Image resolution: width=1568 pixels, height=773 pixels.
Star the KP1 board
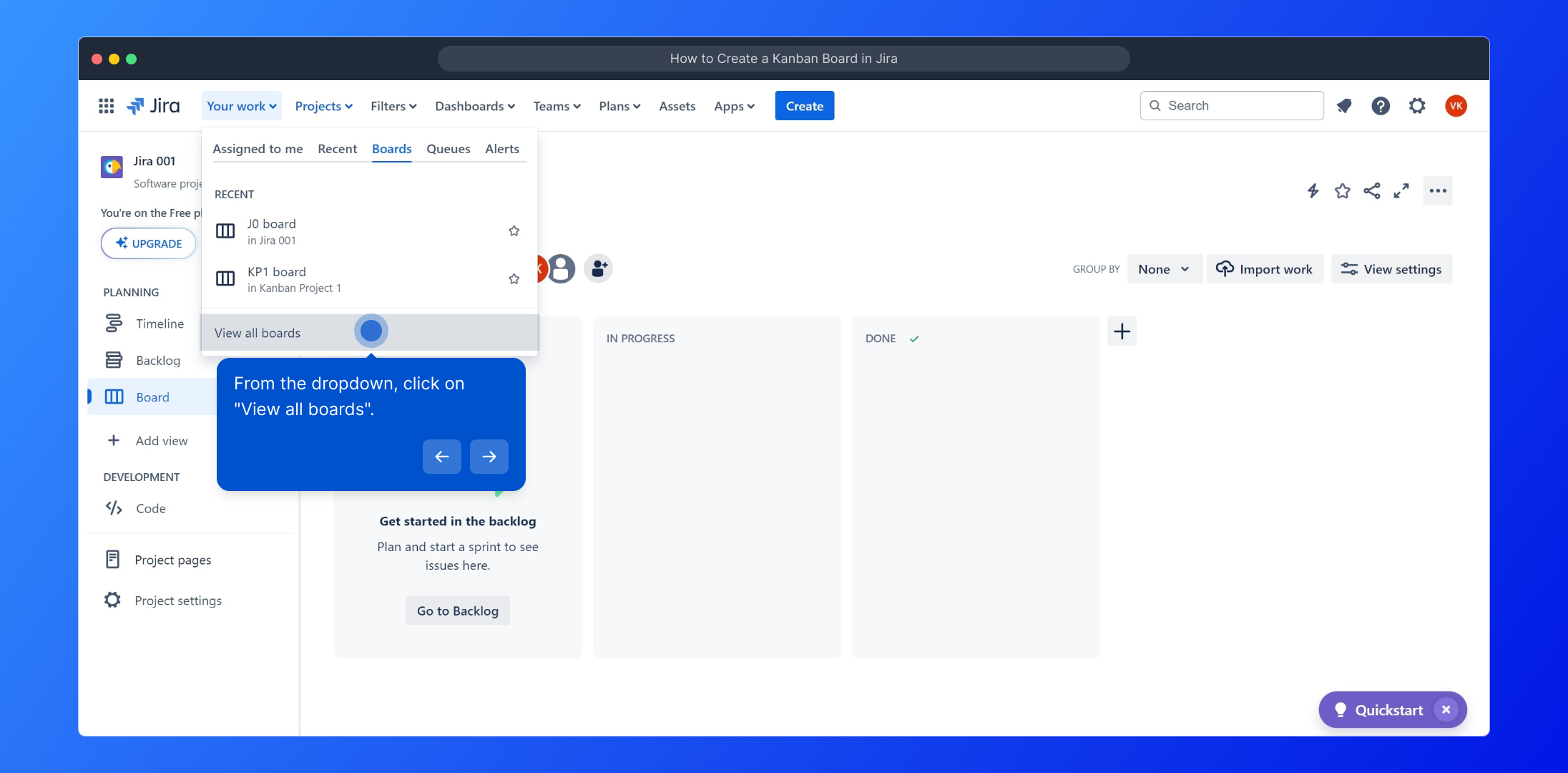click(514, 279)
